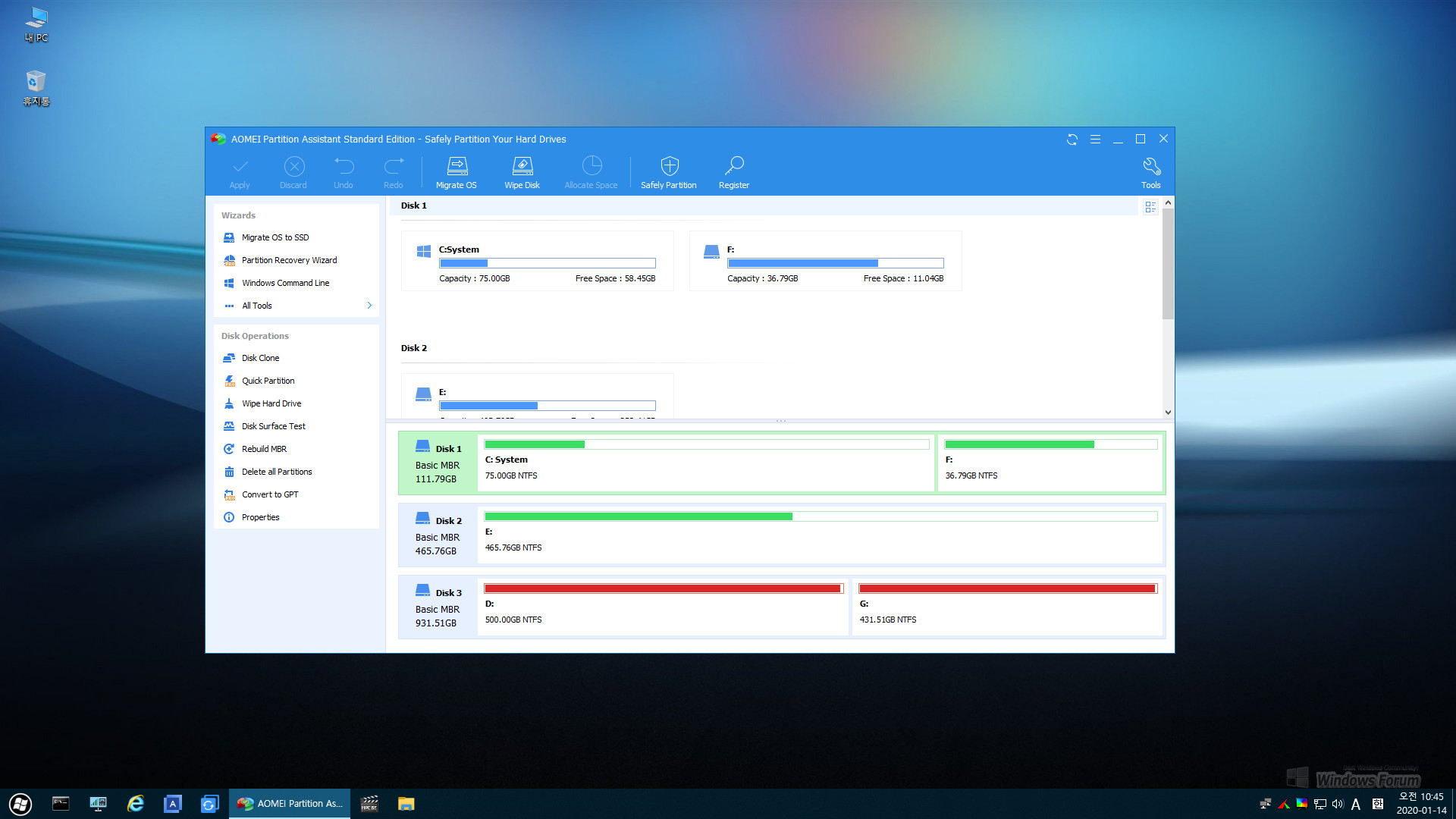This screenshot has width=1456, height=819.
Task: Click the Disk 1 section label
Action: tap(414, 206)
